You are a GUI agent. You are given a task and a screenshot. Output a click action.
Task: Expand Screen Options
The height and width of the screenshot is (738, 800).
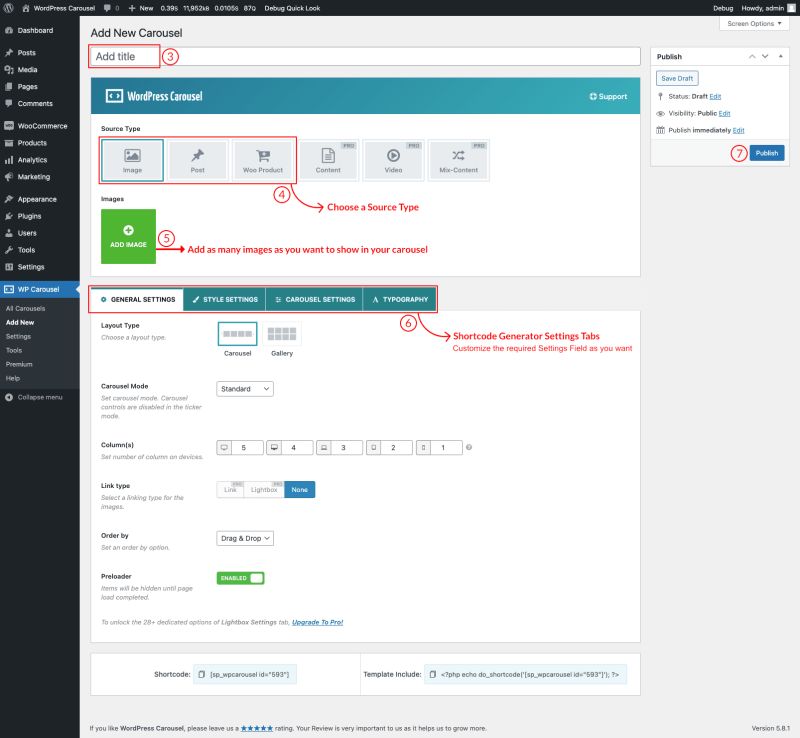point(753,23)
